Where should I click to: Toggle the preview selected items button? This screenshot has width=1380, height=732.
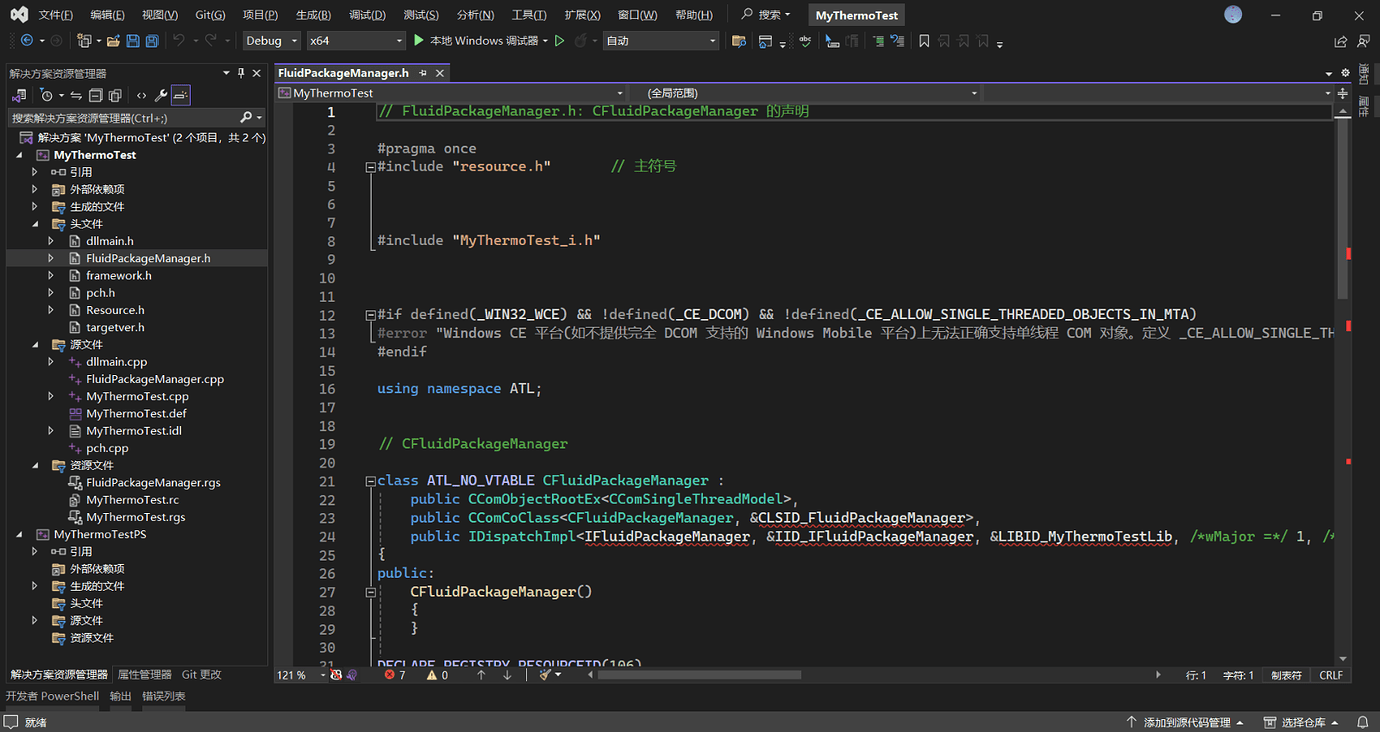point(180,95)
